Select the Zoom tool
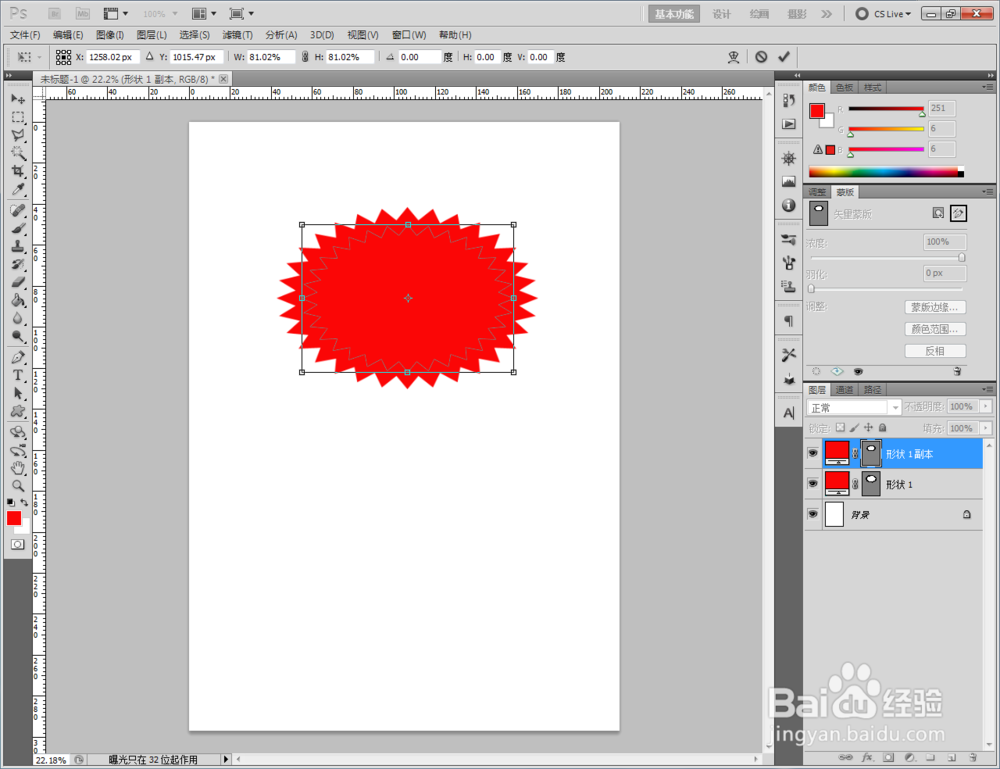 click(x=18, y=486)
